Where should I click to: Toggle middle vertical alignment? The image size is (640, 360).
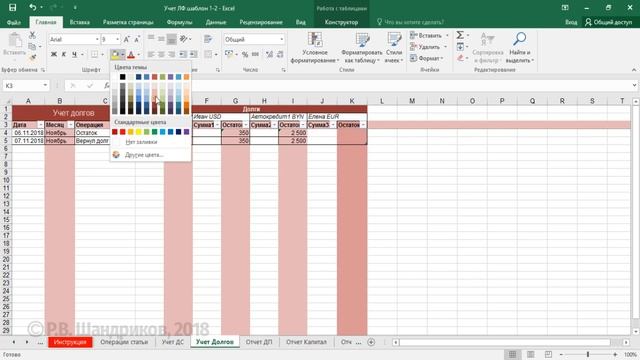(162, 39)
